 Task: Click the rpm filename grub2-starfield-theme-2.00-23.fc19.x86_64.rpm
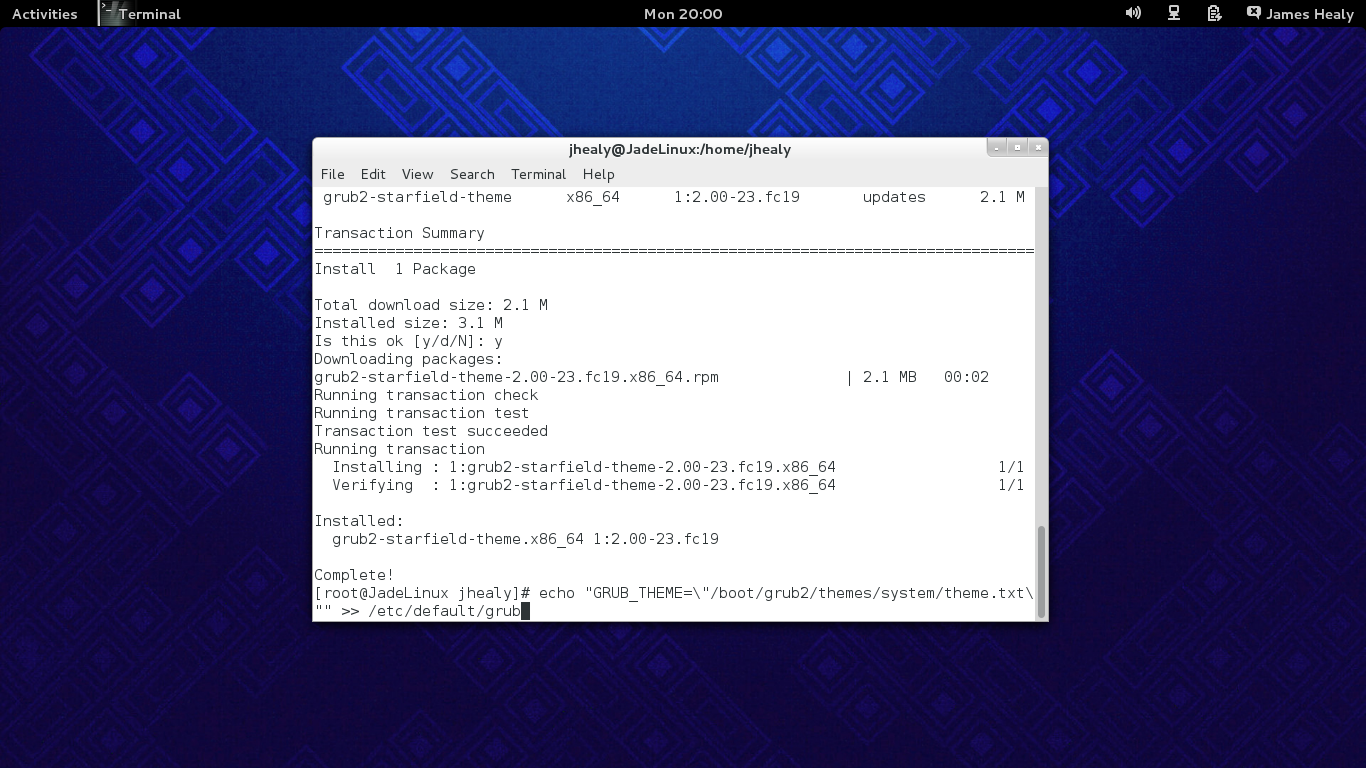[x=516, y=377]
